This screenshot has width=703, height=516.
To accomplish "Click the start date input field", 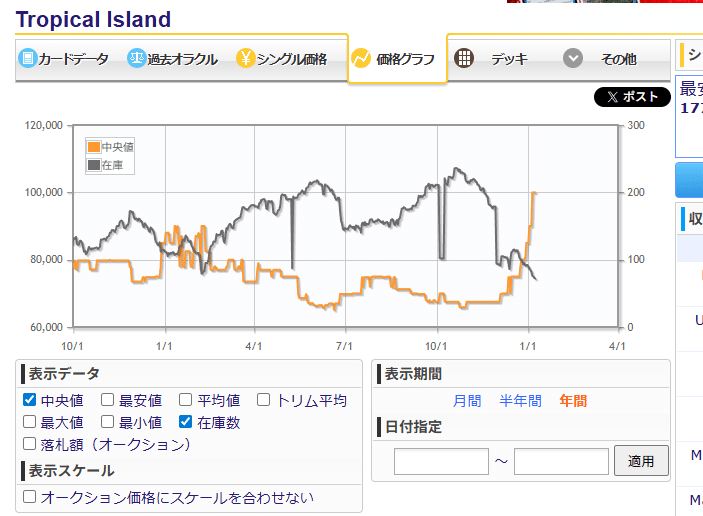I will pyautogui.click(x=441, y=461).
